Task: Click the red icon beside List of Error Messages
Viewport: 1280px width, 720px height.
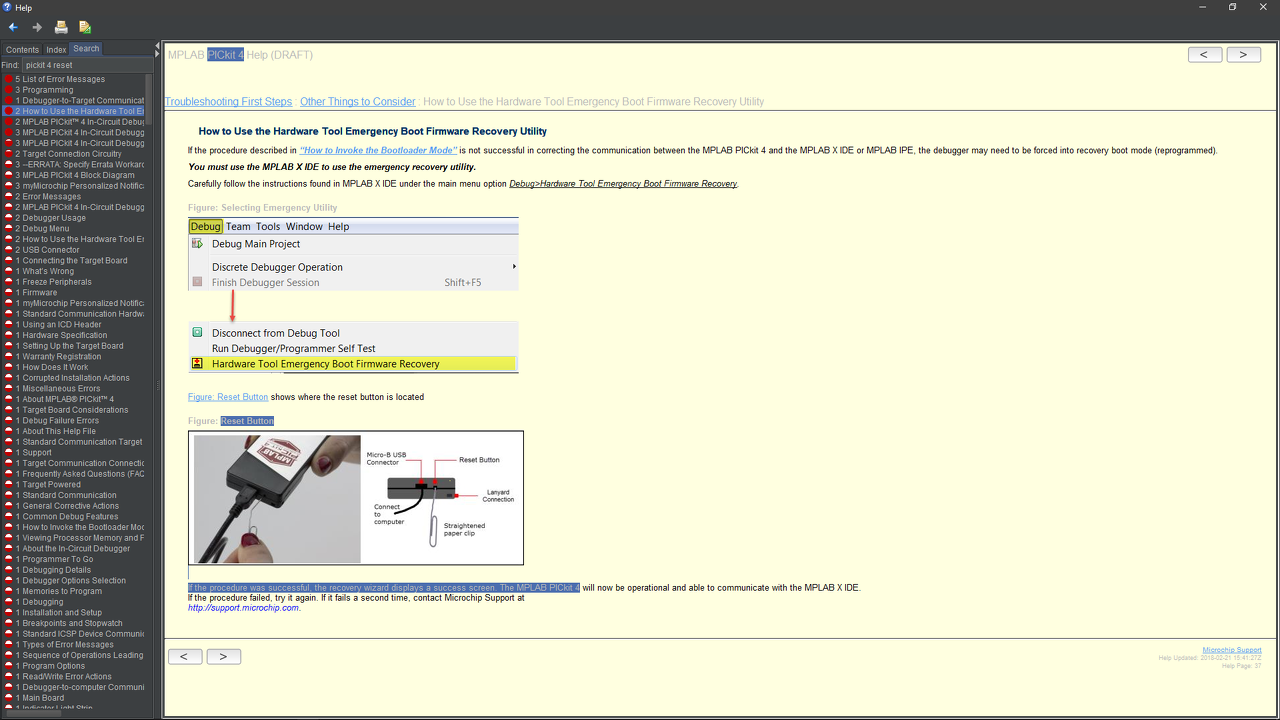Action: tap(8, 79)
